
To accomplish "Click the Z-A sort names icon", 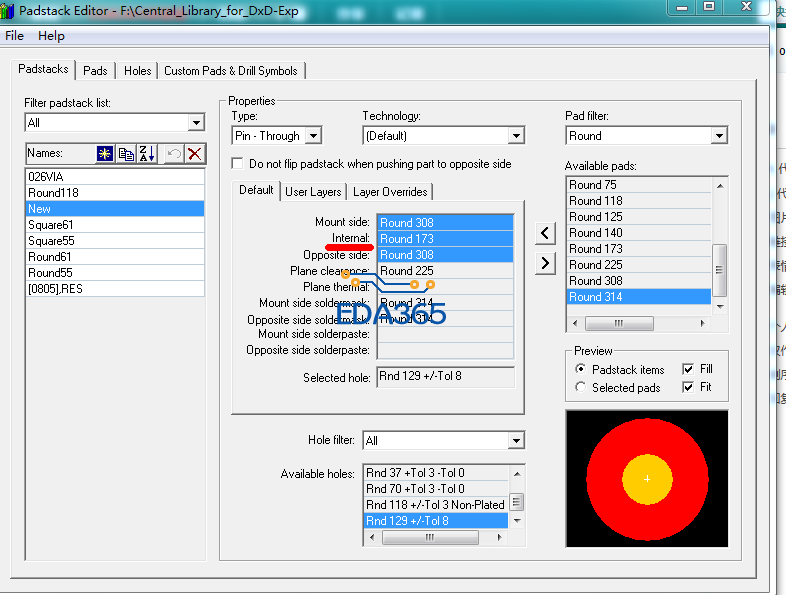I will coord(146,154).
